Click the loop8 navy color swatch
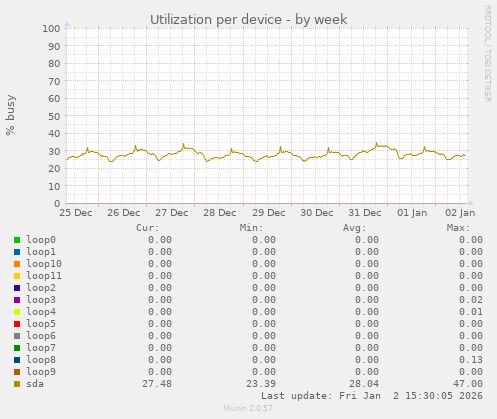 [17, 360]
